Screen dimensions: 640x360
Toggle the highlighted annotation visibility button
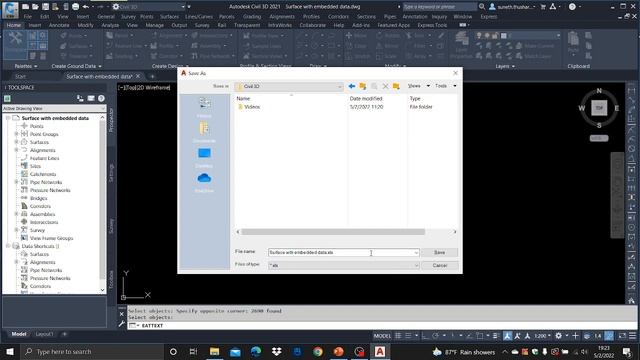[507, 336]
